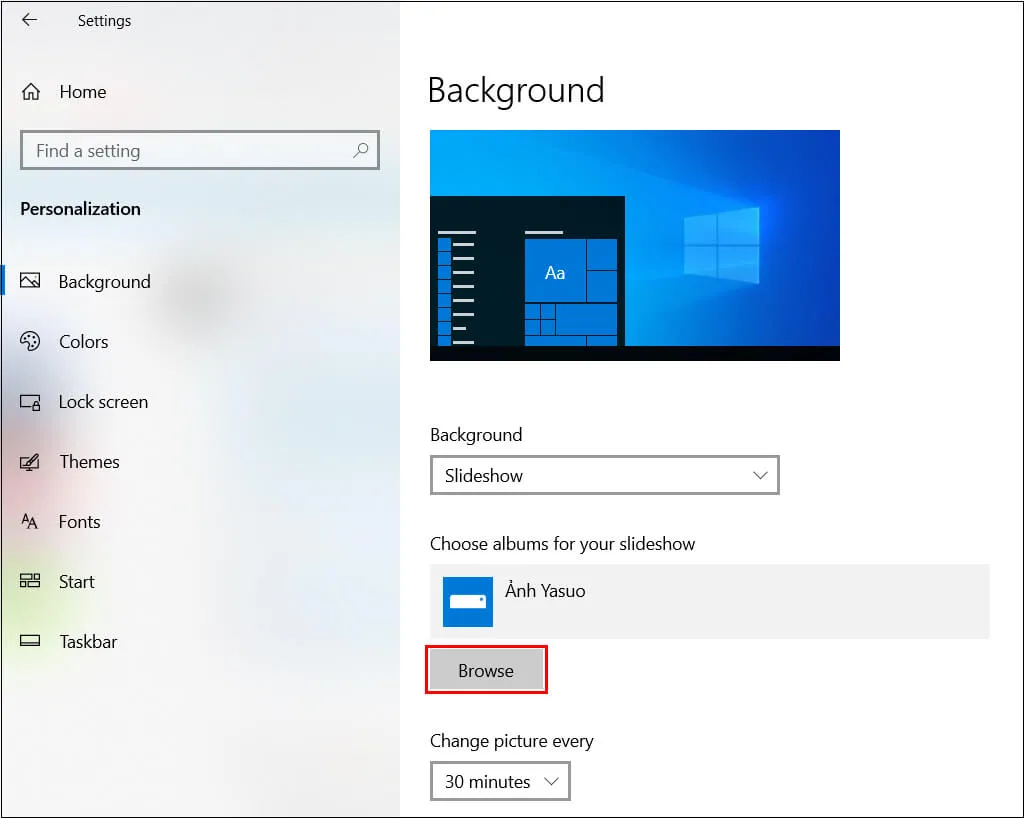Open the Colors settings page

[x=83, y=342]
